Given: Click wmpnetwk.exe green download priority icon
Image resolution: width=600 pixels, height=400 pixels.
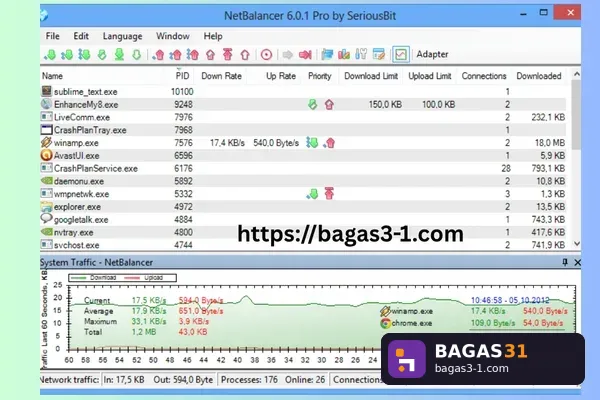Looking at the screenshot, I should pyautogui.click(x=312, y=194).
